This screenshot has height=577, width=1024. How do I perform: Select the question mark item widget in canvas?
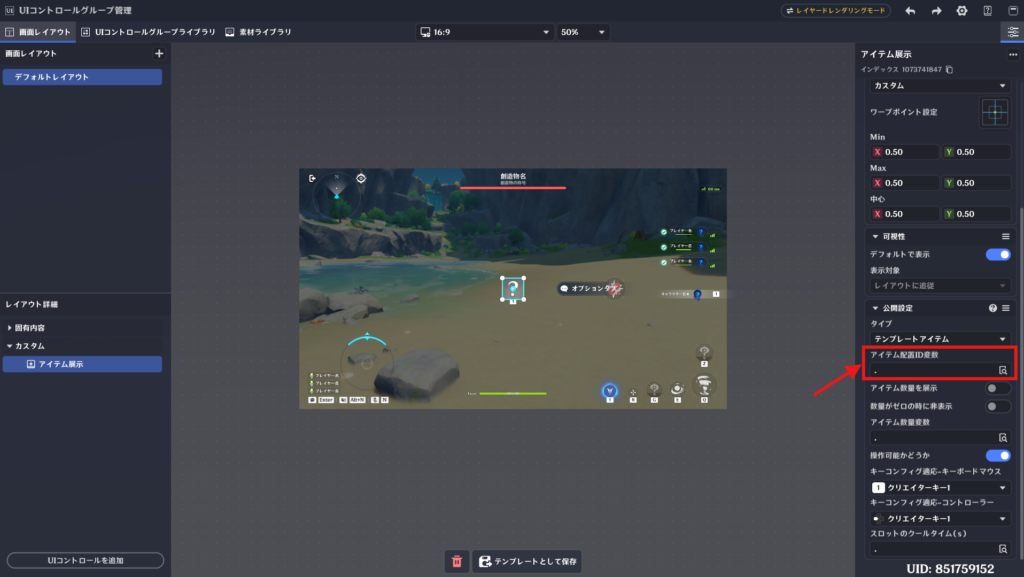[x=513, y=288]
